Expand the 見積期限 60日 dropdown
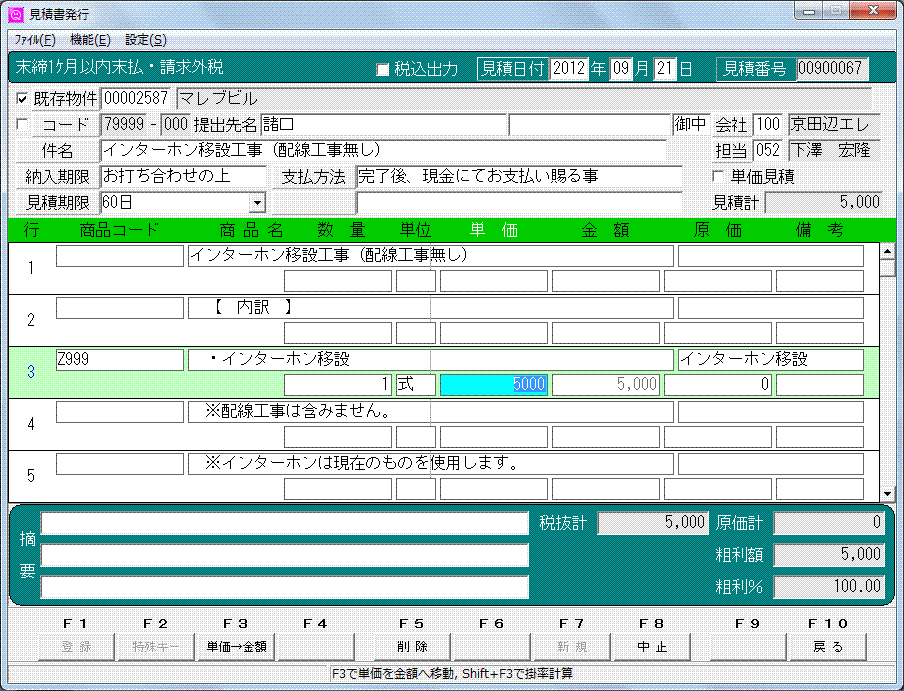 [x=258, y=202]
